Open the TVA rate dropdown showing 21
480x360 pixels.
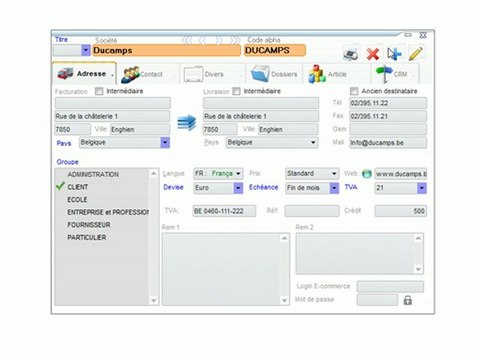[422, 188]
